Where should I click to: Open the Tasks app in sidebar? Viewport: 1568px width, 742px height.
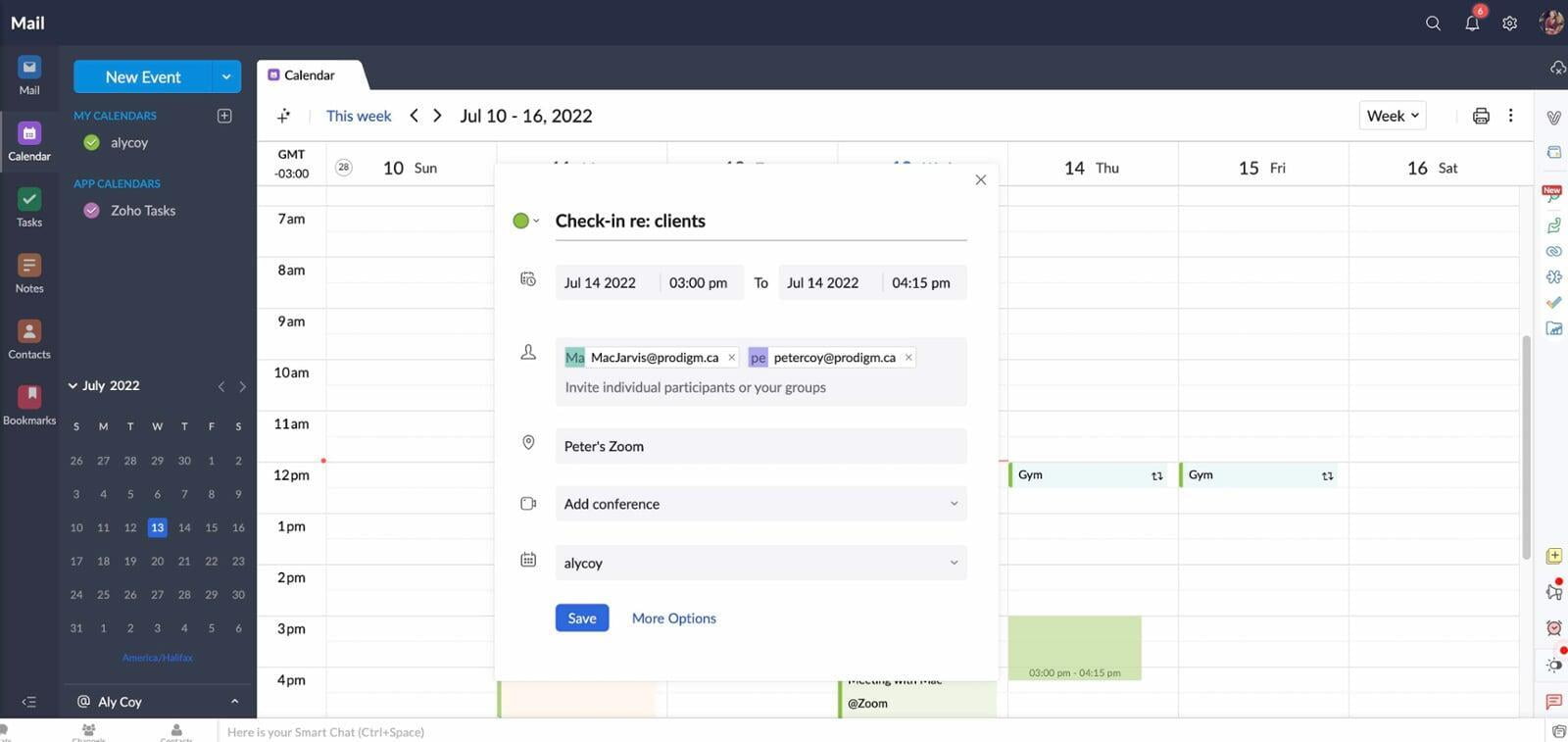click(x=29, y=207)
